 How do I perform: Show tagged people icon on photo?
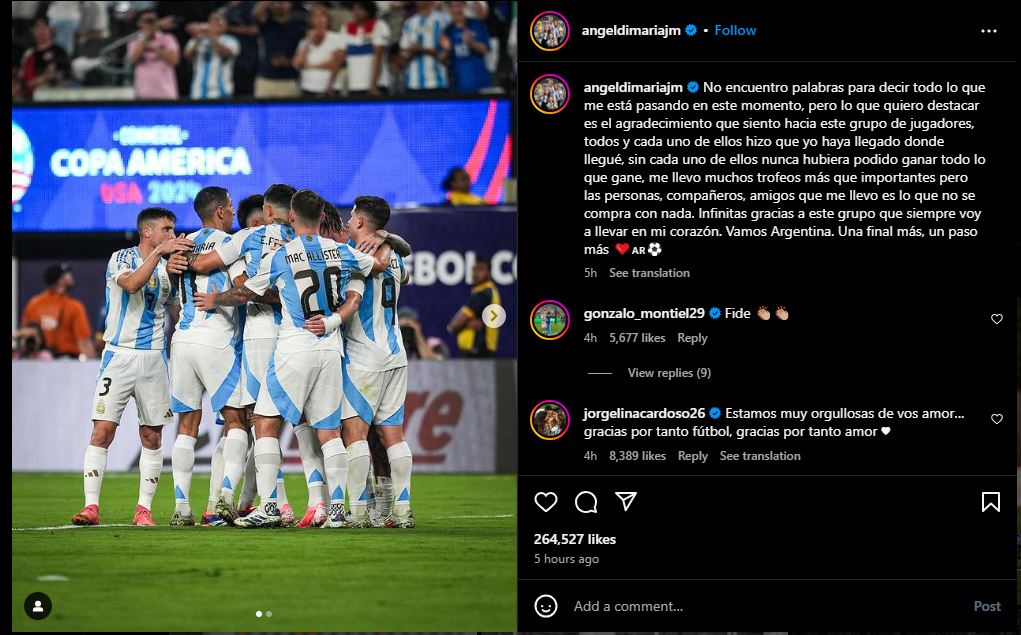pos(38,606)
